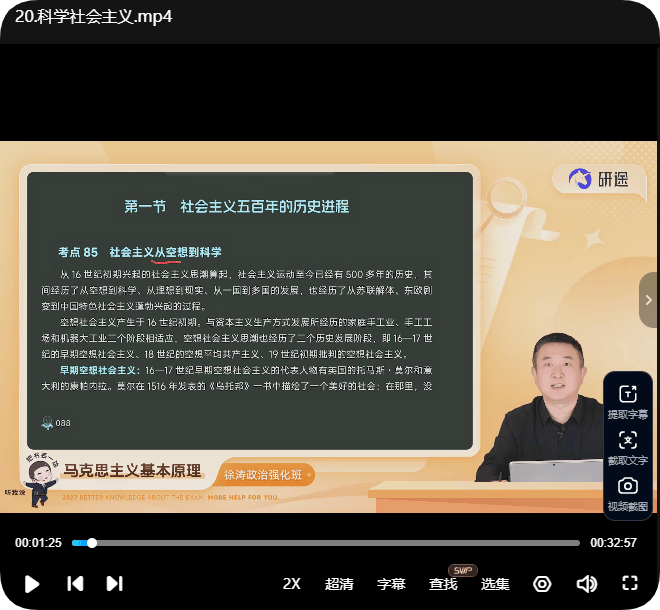Mute the volume speaker icon
Viewport: 660px width, 610px height.
[586, 584]
